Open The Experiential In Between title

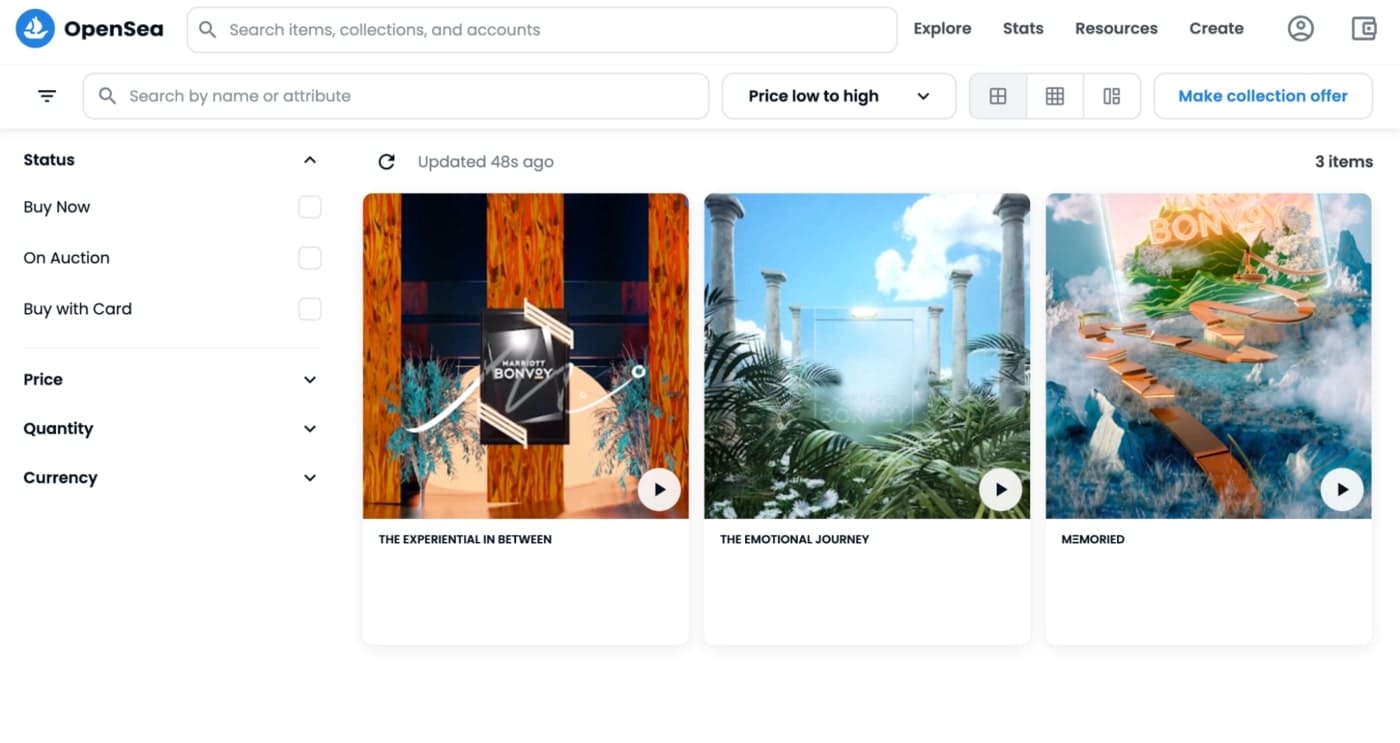[465, 539]
